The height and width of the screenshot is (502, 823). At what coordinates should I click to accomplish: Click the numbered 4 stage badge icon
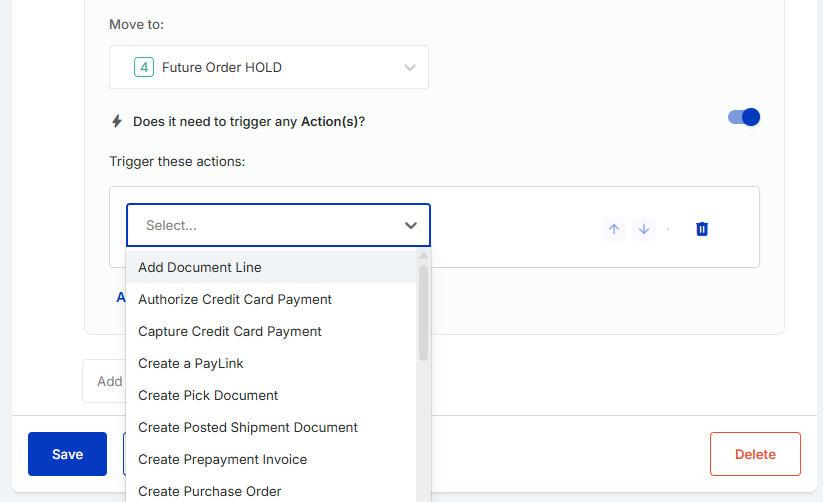(144, 67)
